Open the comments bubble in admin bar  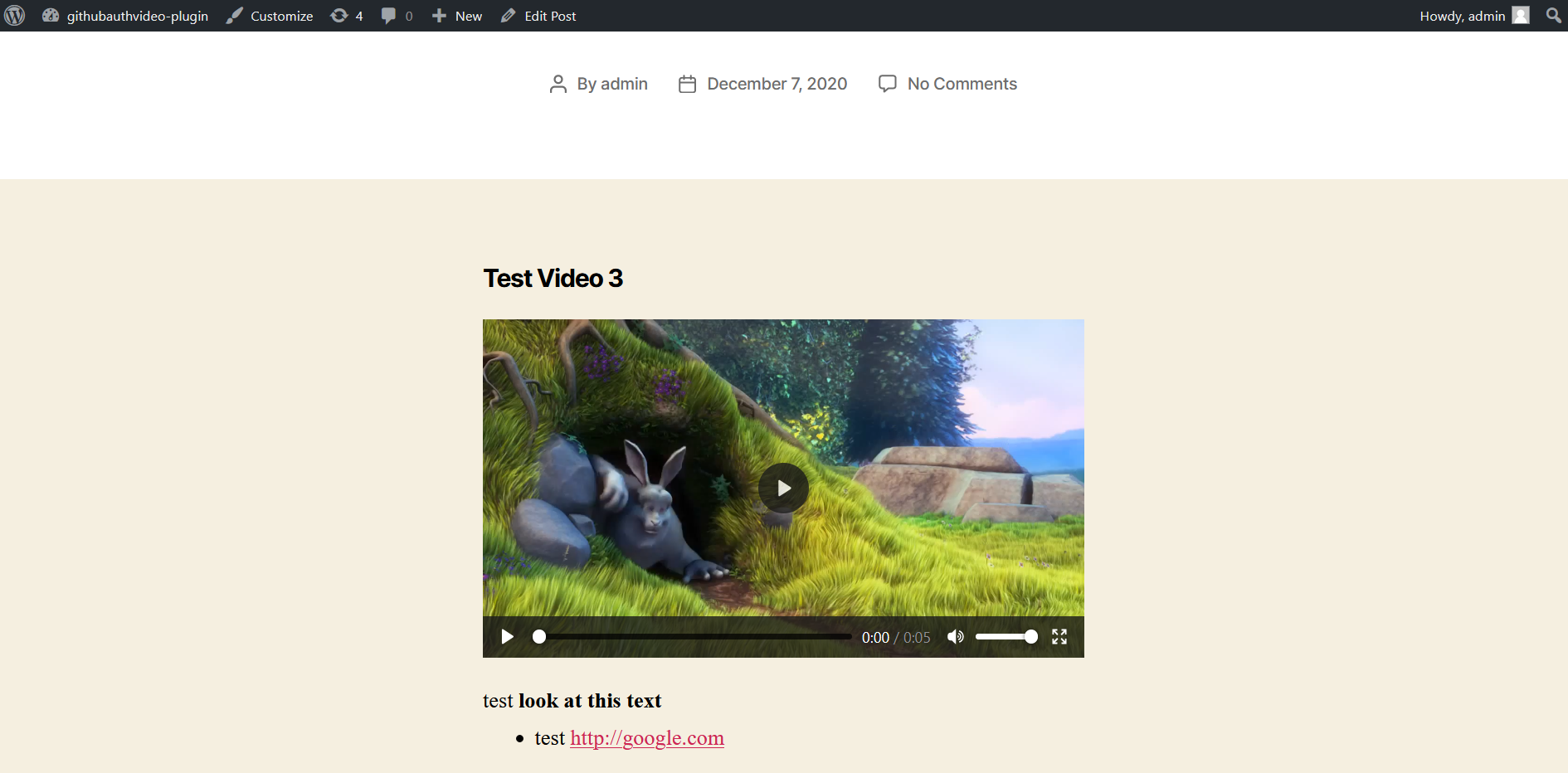(x=397, y=16)
